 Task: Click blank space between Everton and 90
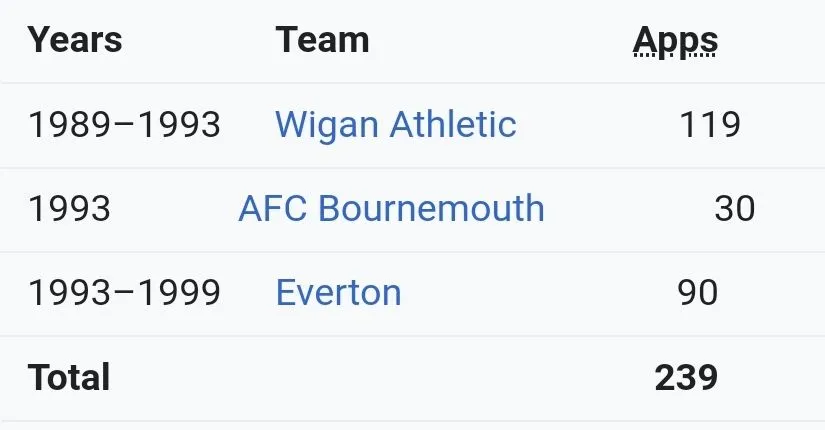tap(537, 293)
